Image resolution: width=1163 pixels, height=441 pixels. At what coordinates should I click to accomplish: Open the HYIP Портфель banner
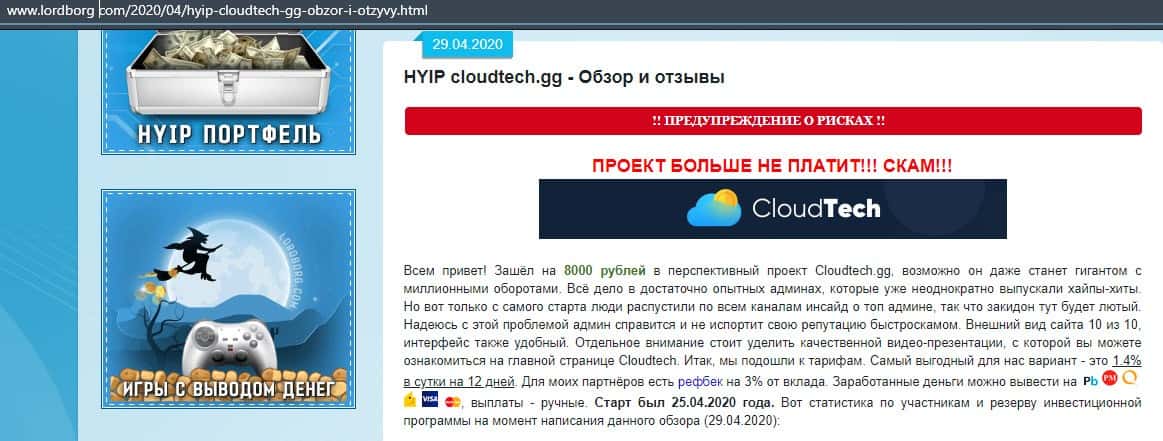228,91
